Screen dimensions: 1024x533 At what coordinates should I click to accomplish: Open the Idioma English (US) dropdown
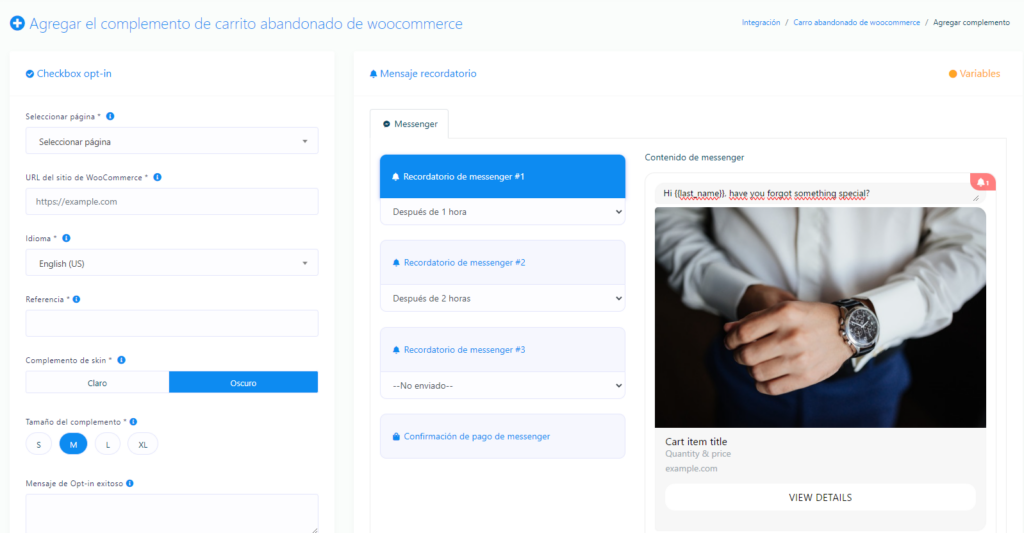(172, 263)
